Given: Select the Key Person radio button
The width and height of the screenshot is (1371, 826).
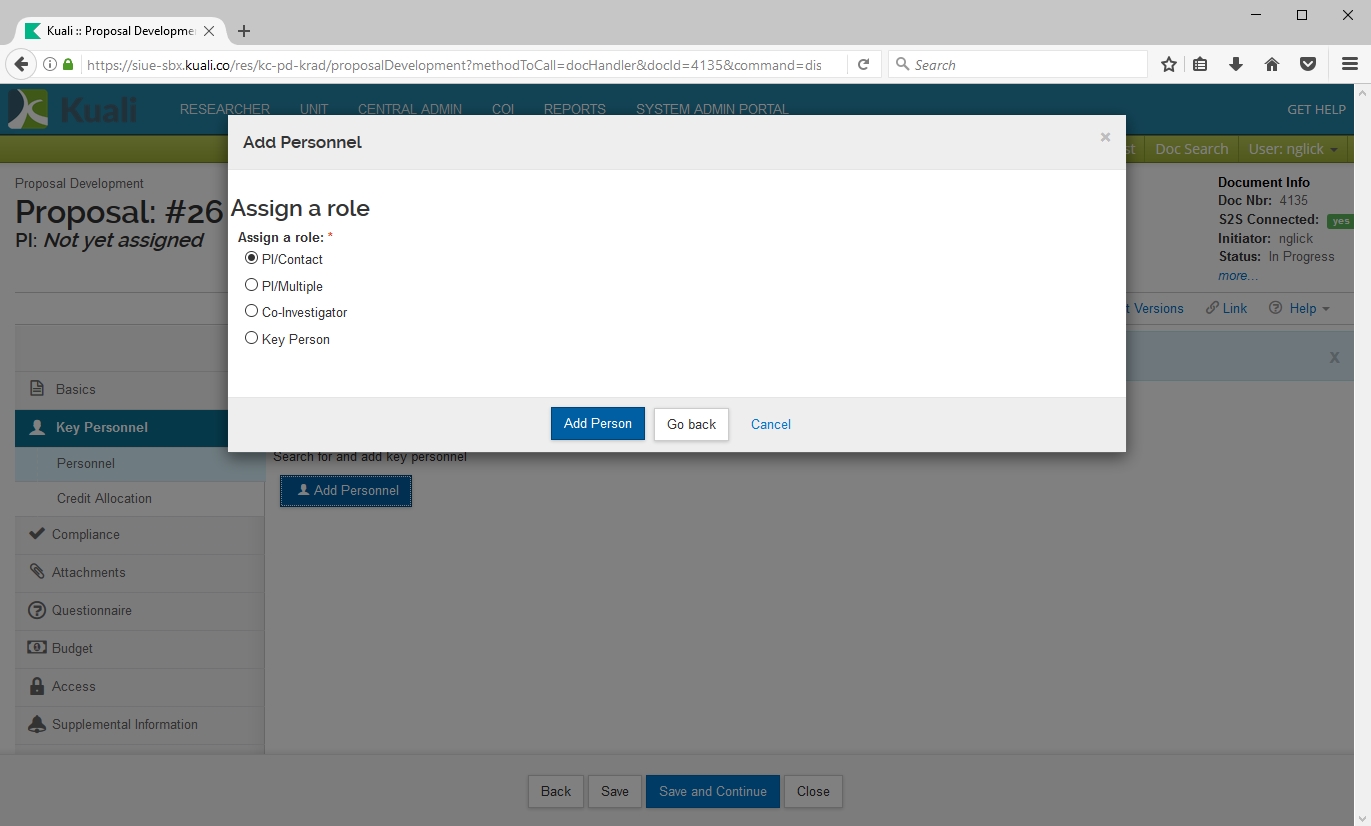Looking at the screenshot, I should (252, 338).
